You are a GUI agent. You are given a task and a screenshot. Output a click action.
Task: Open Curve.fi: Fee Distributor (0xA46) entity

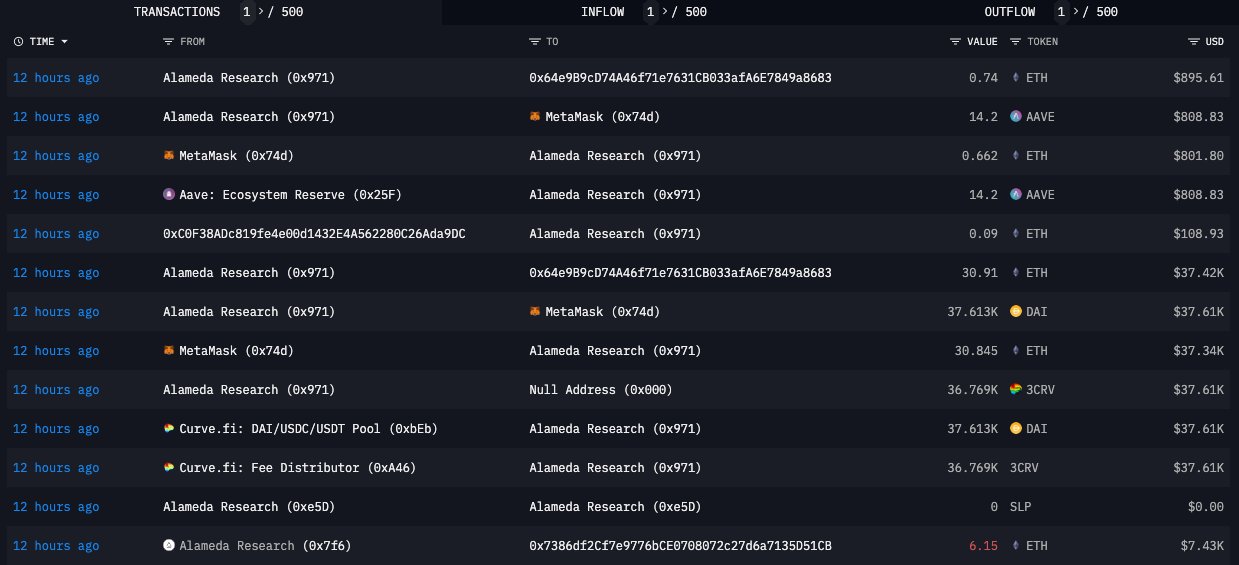pyautogui.click(x=298, y=468)
